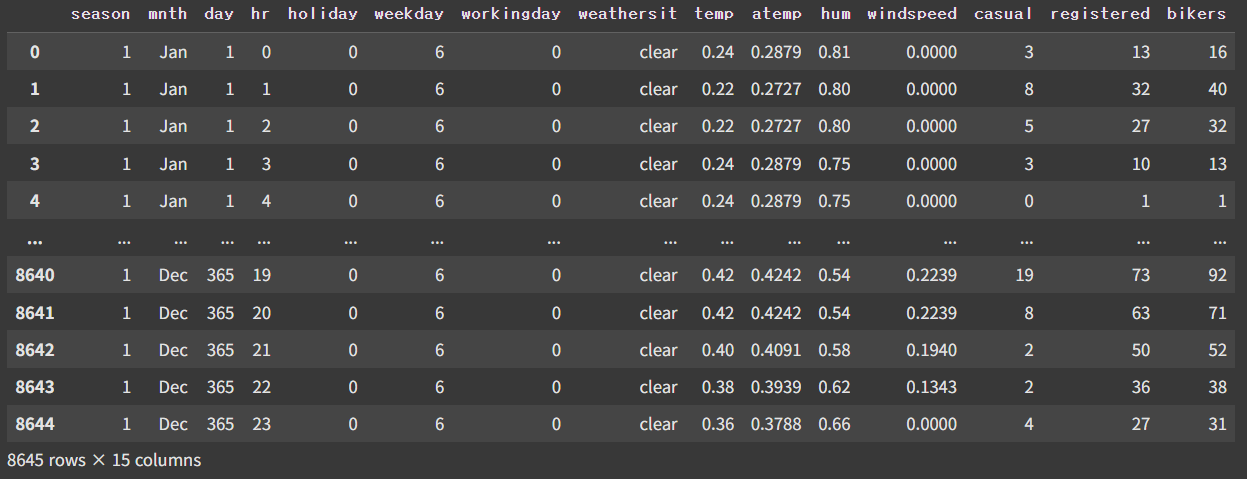Click bikers value 92 in row 8640
The height and width of the screenshot is (479, 1247).
[x=1217, y=275]
